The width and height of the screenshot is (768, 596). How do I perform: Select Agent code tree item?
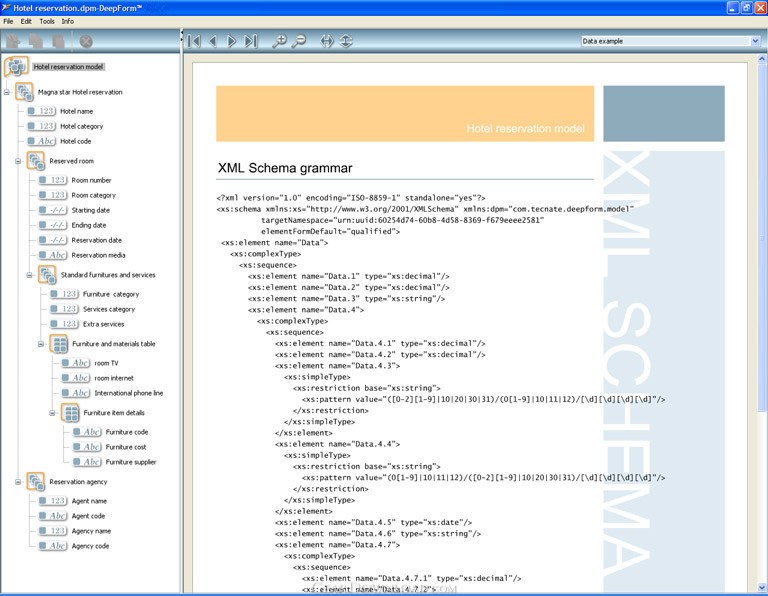(88, 516)
